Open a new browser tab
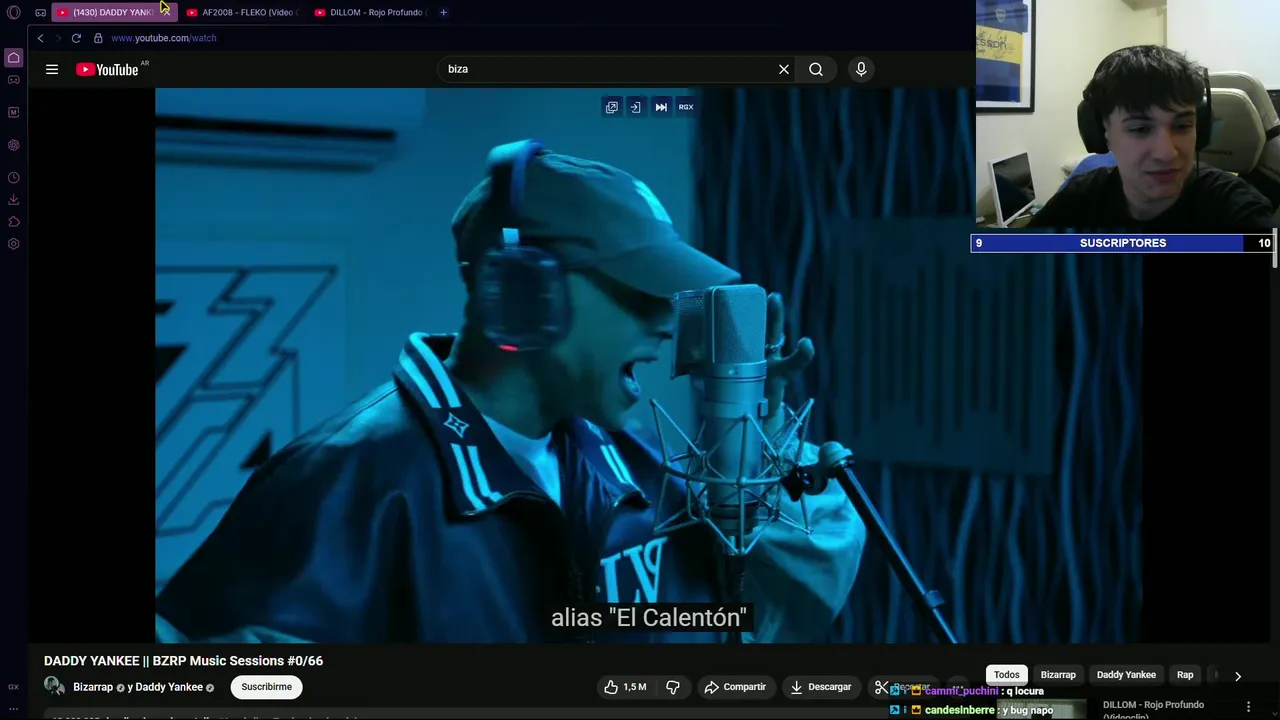 (443, 12)
